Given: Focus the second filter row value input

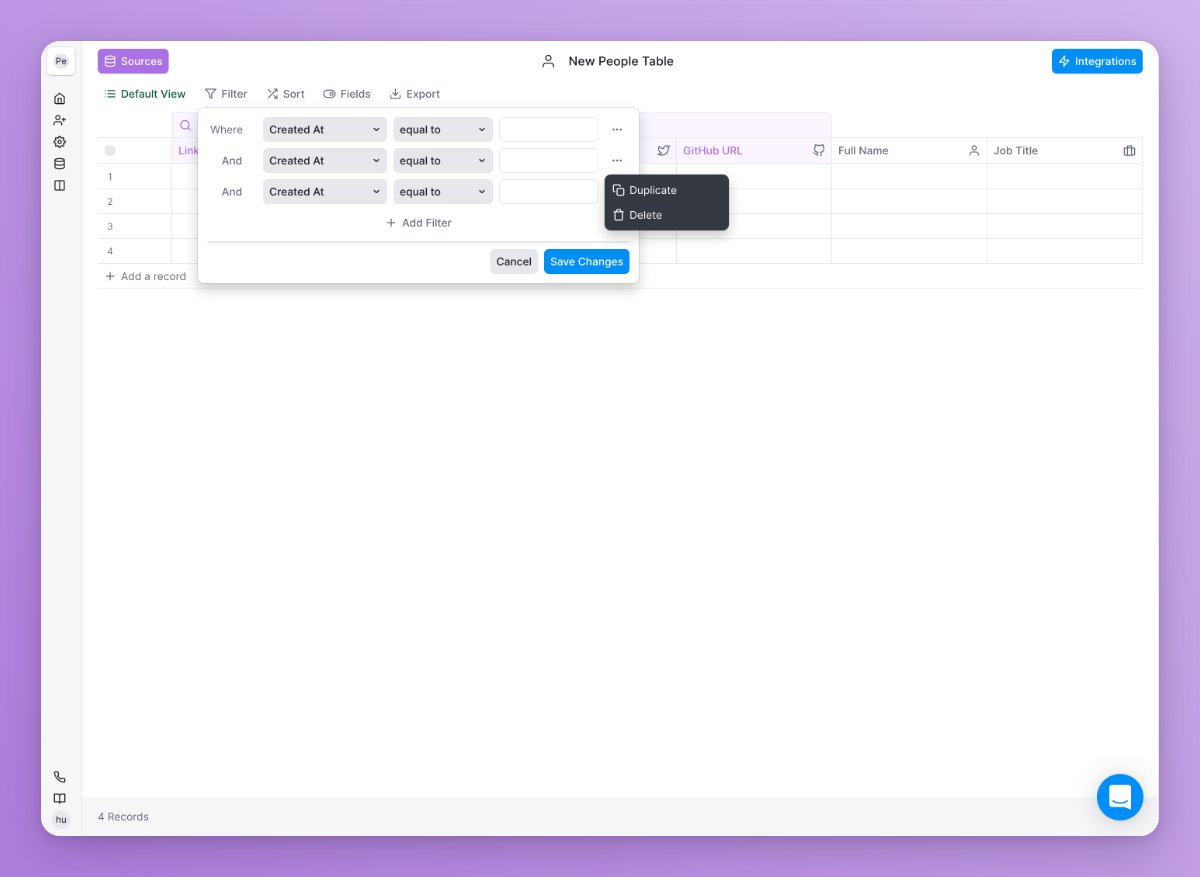Looking at the screenshot, I should 549,161.
